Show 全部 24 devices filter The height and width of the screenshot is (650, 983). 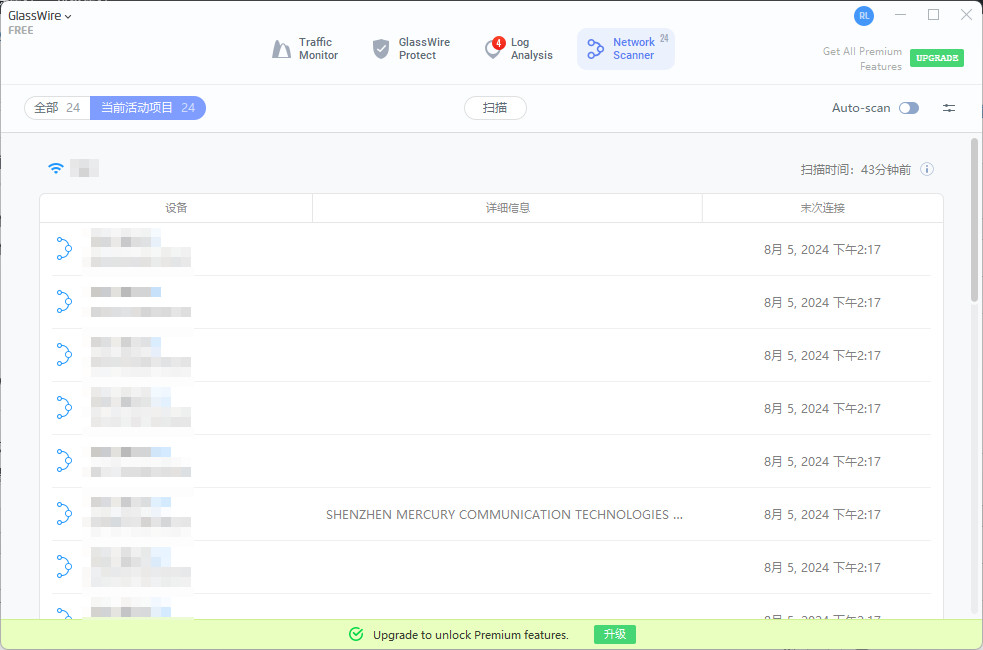[57, 108]
